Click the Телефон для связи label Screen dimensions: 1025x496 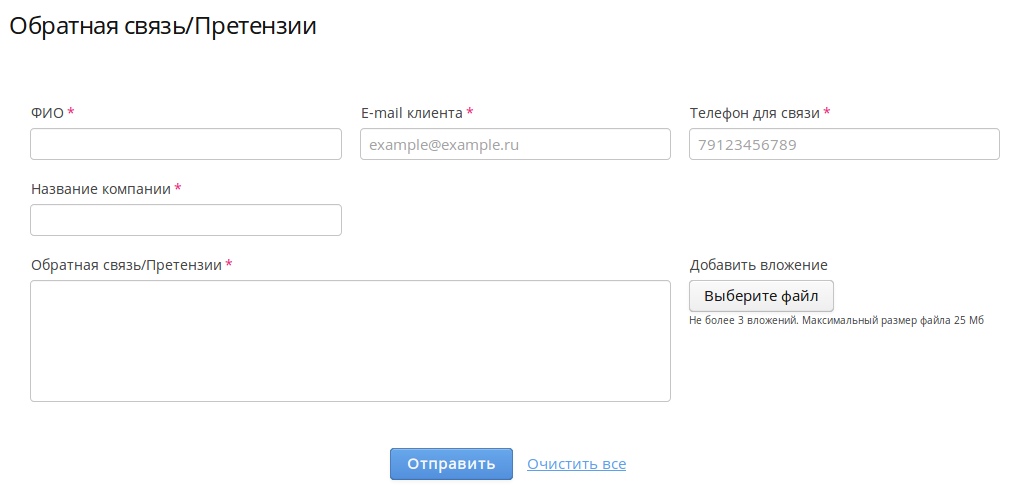[x=754, y=113]
